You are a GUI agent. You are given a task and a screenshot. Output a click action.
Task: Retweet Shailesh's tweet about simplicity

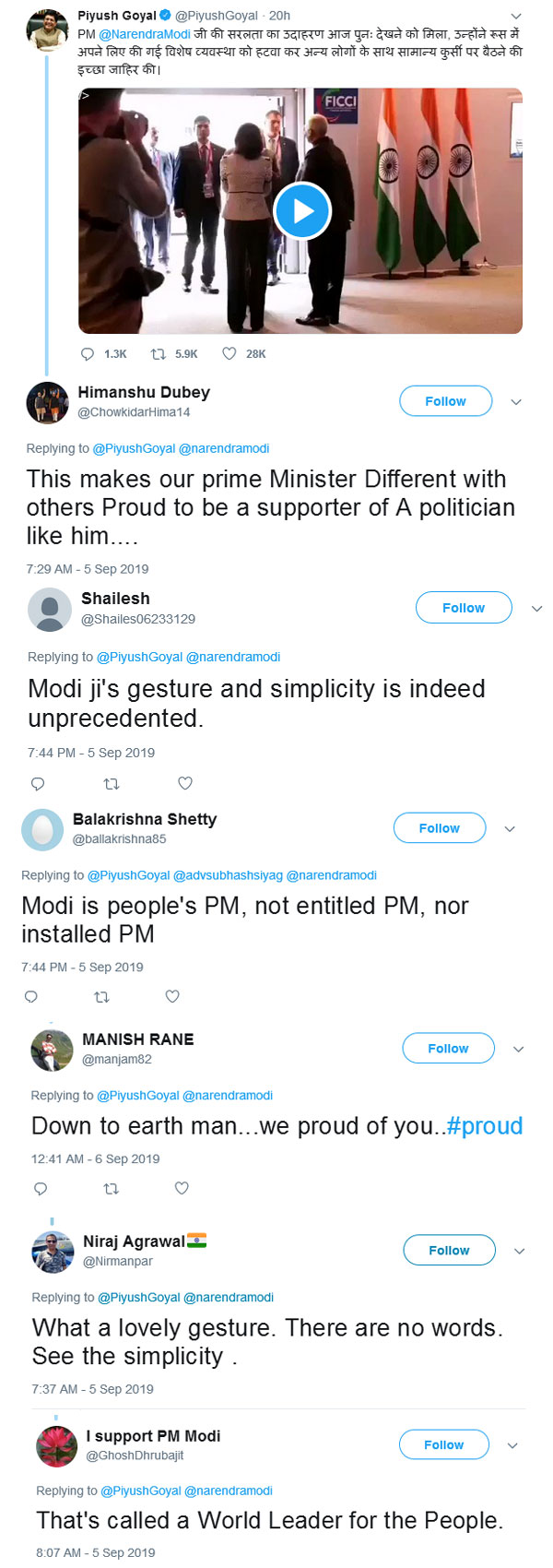pos(112,784)
